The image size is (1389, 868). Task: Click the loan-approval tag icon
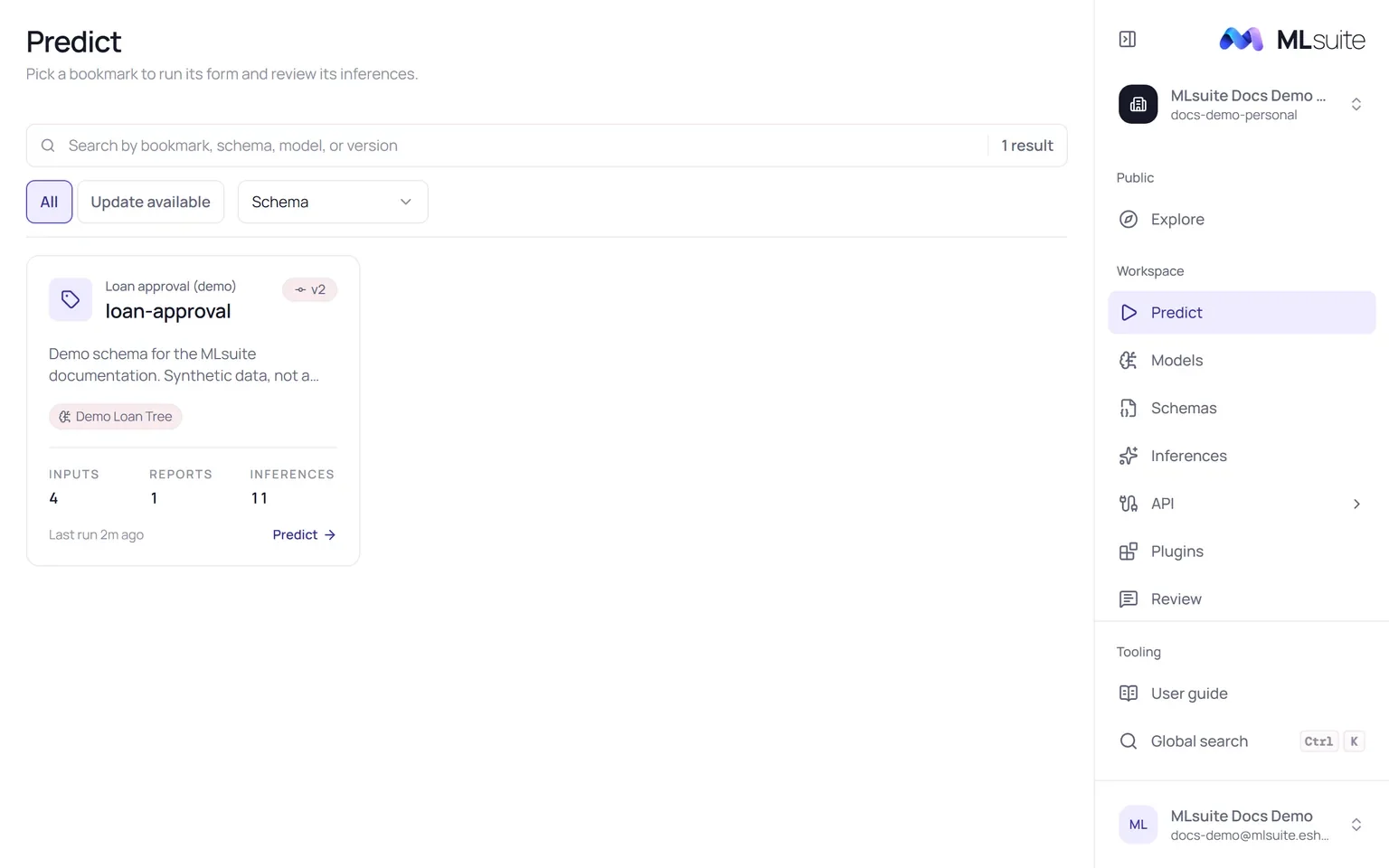[x=71, y=299]
